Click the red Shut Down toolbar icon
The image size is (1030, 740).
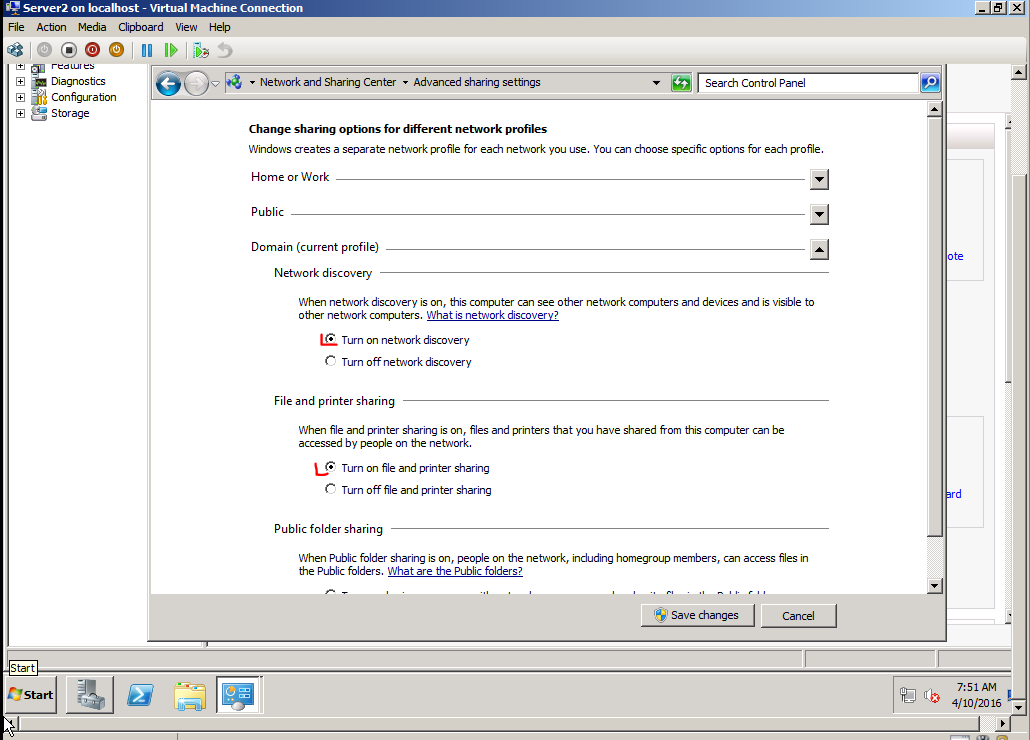93,50
